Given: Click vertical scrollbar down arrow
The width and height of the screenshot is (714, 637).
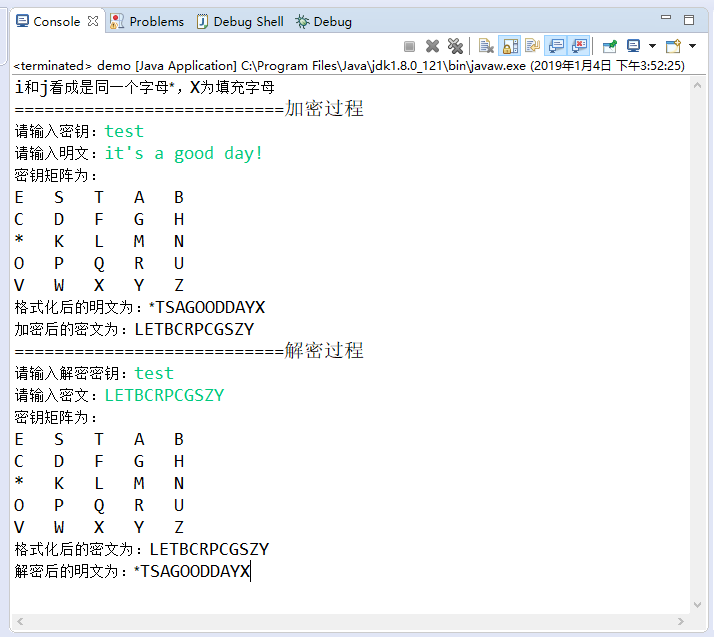Looking at the screenshot, I should pos(697,605).
